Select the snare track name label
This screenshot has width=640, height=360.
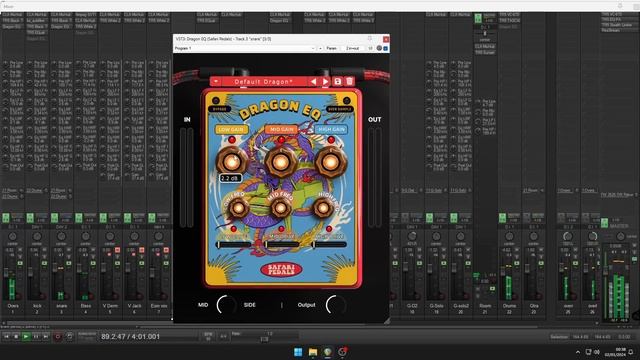61,306
